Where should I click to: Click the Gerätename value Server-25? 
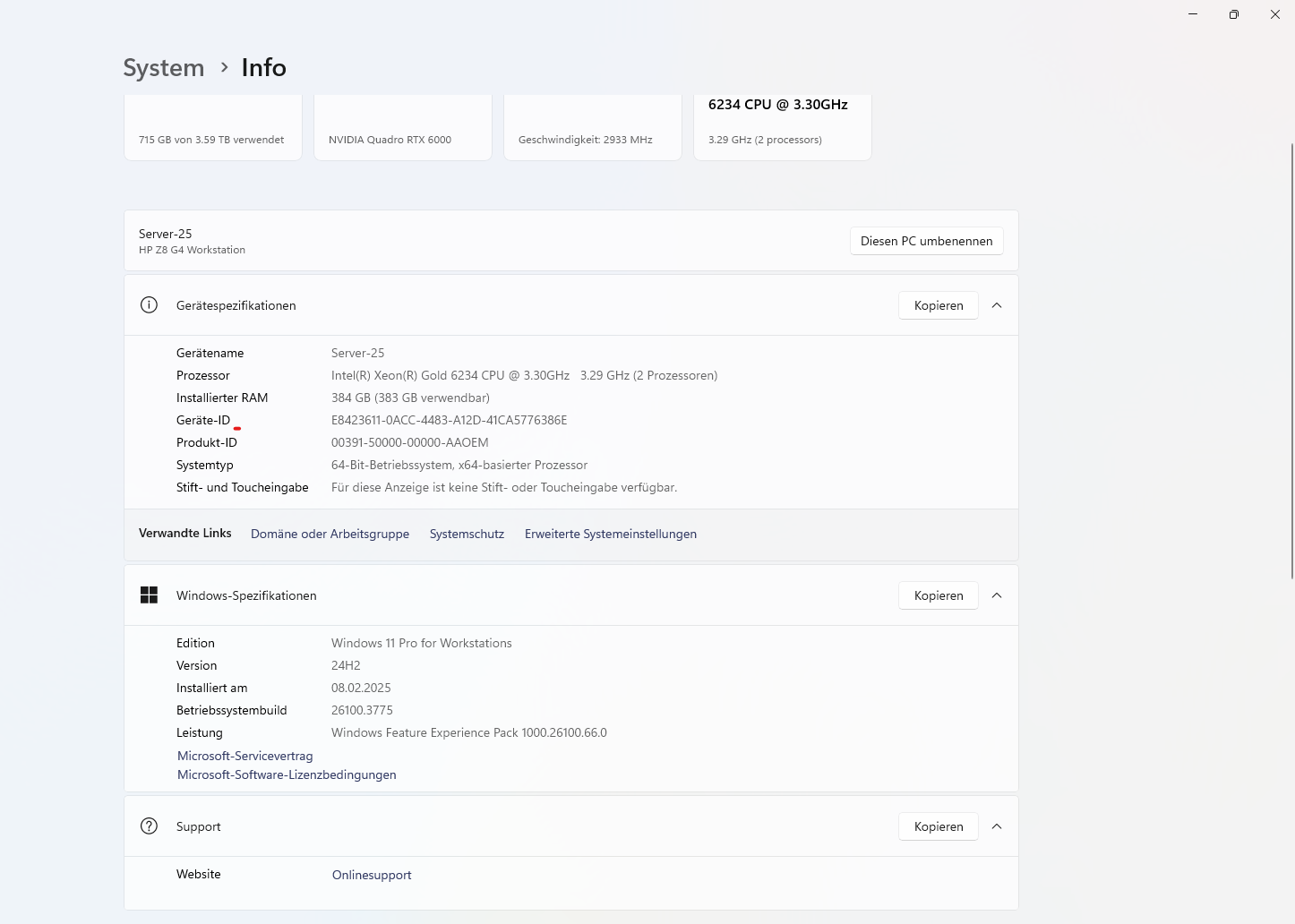tap(357, 353)
